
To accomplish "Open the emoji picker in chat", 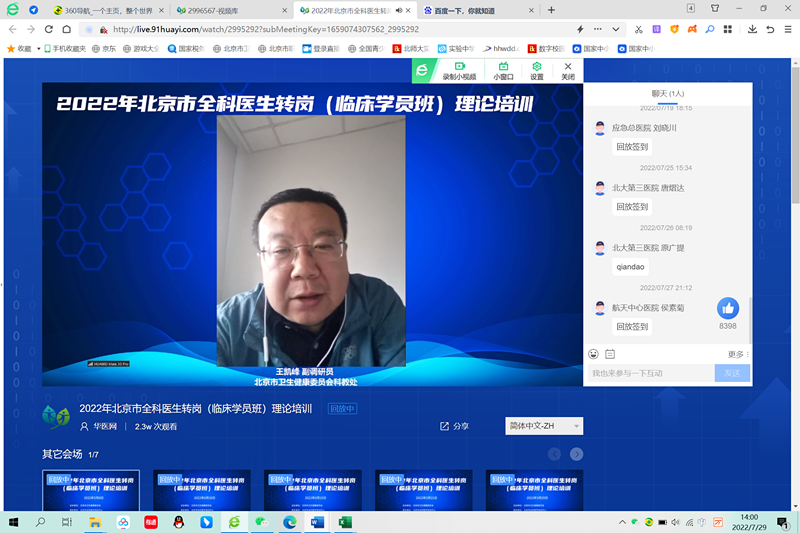I will pyautogui.click(x=593, y=354).
